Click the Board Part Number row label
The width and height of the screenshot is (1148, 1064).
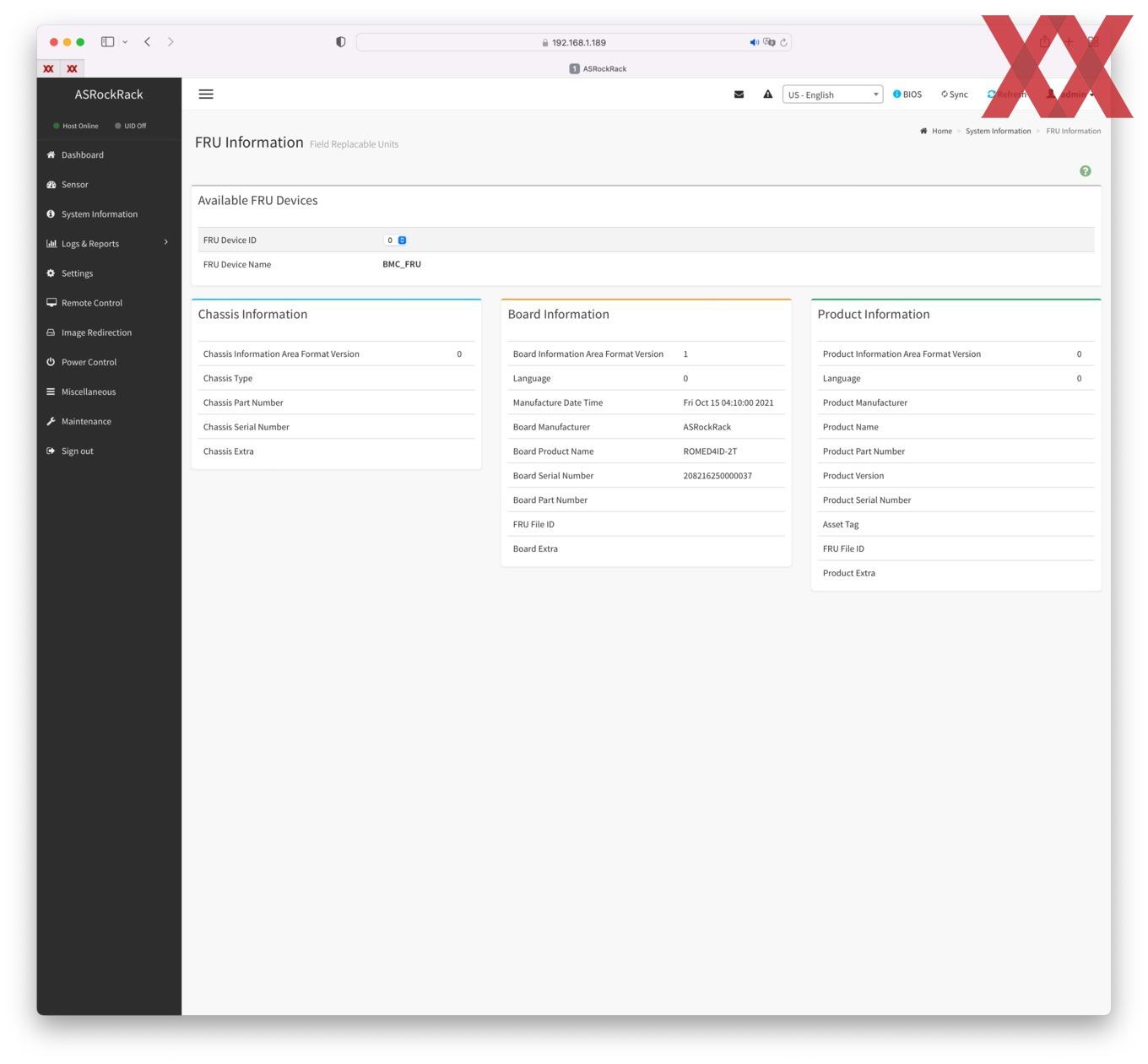click(550, 500)
